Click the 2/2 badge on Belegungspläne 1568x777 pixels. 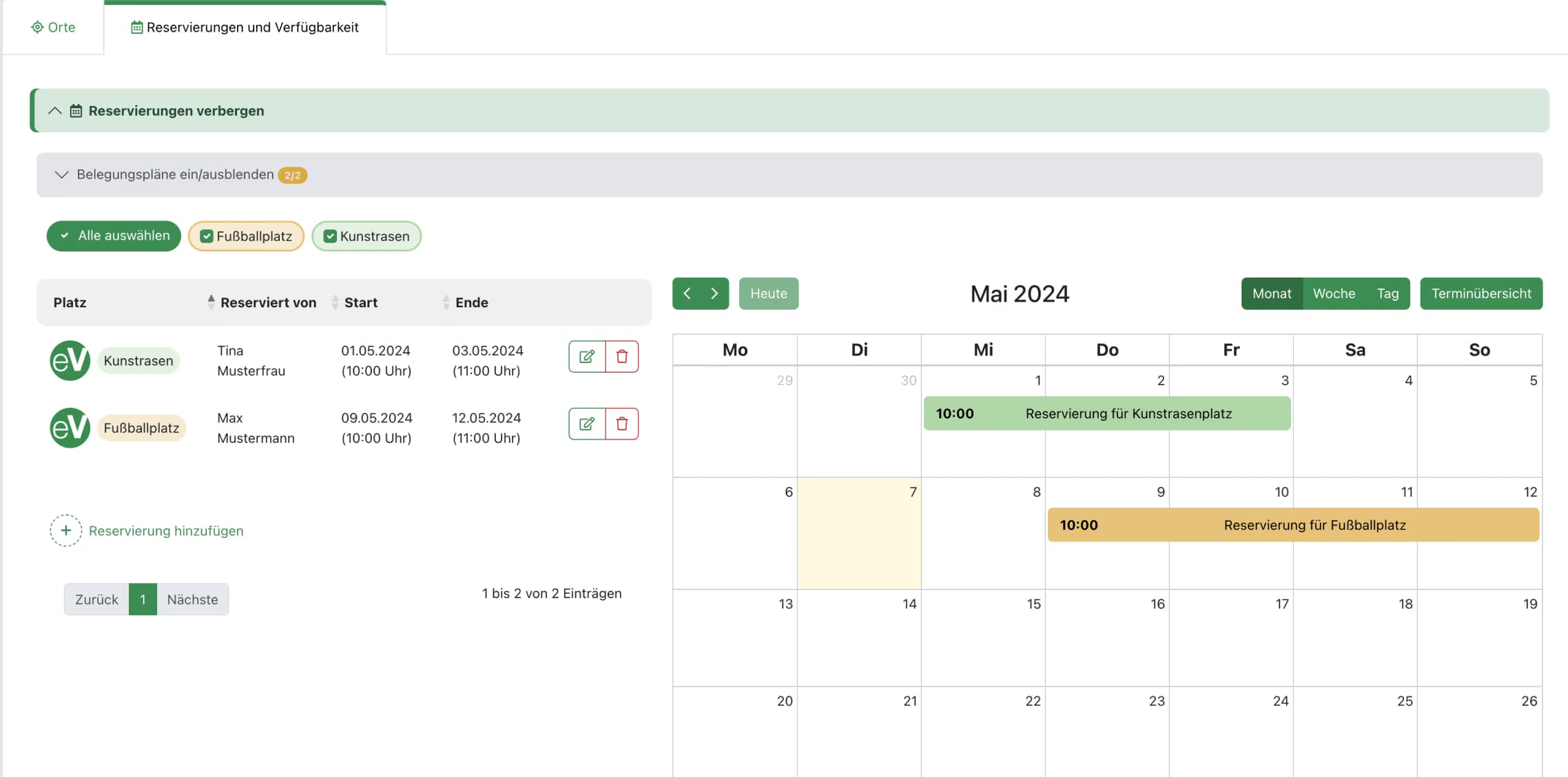click(x=293, y=175)
